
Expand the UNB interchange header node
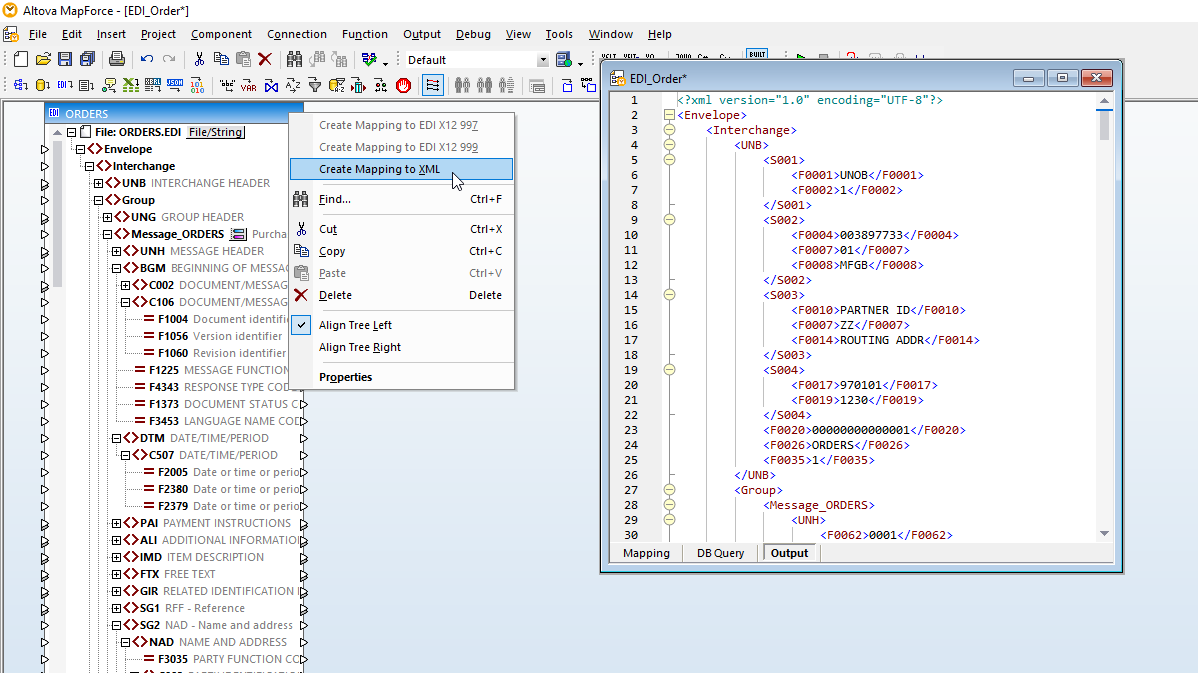coord(99,183)
